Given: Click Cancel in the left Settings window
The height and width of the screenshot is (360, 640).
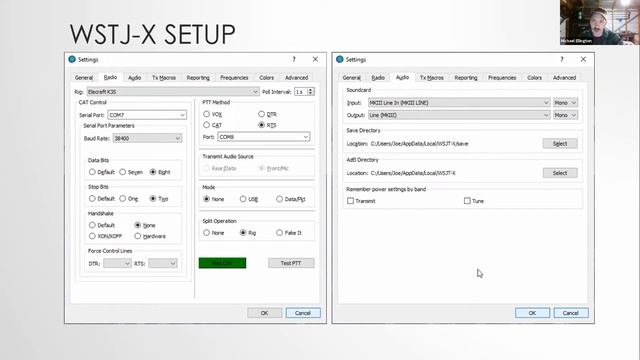Looking at the screenshot, I should 303,313.
